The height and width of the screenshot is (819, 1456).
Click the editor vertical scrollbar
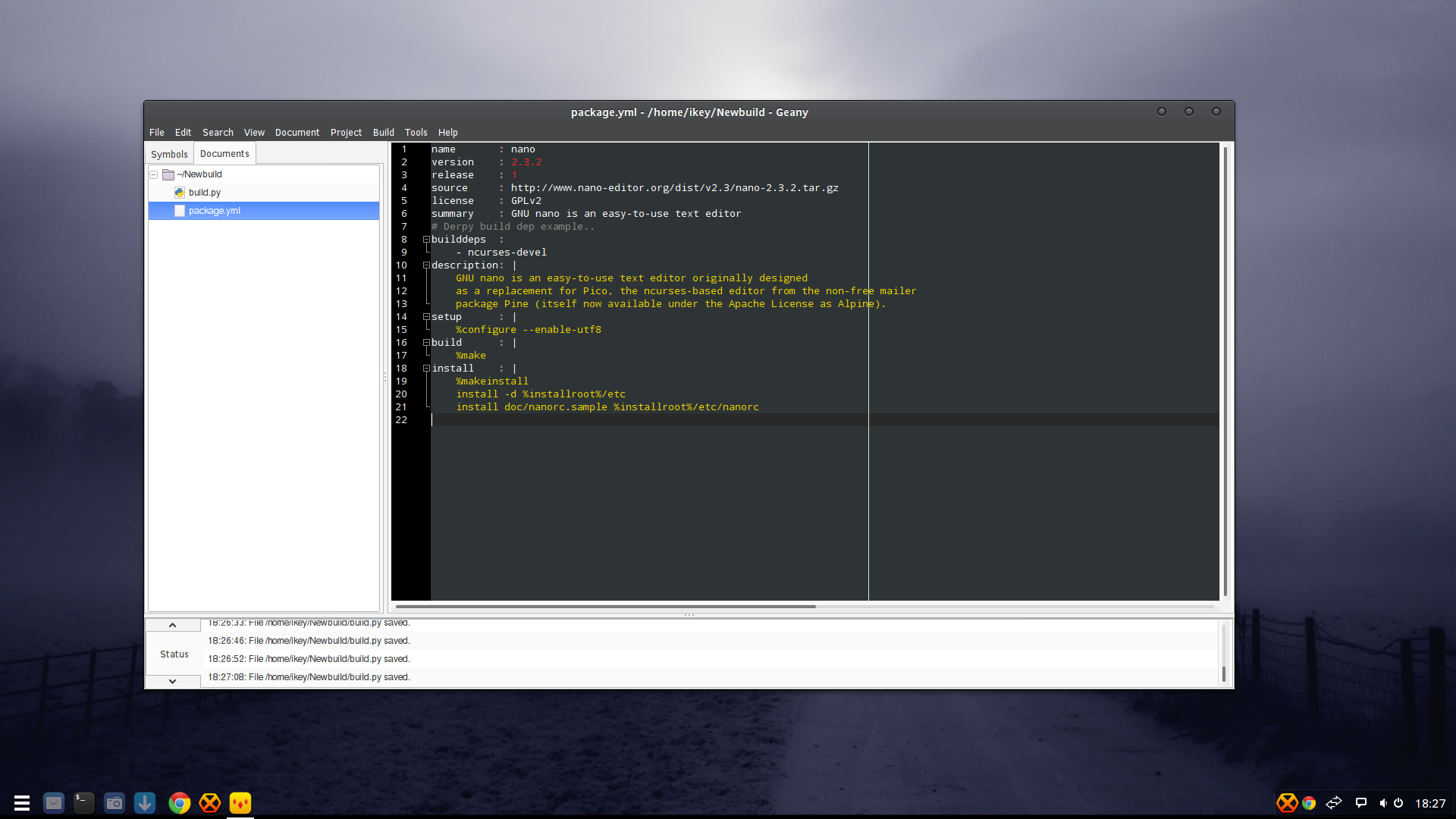coord(1225,372)
